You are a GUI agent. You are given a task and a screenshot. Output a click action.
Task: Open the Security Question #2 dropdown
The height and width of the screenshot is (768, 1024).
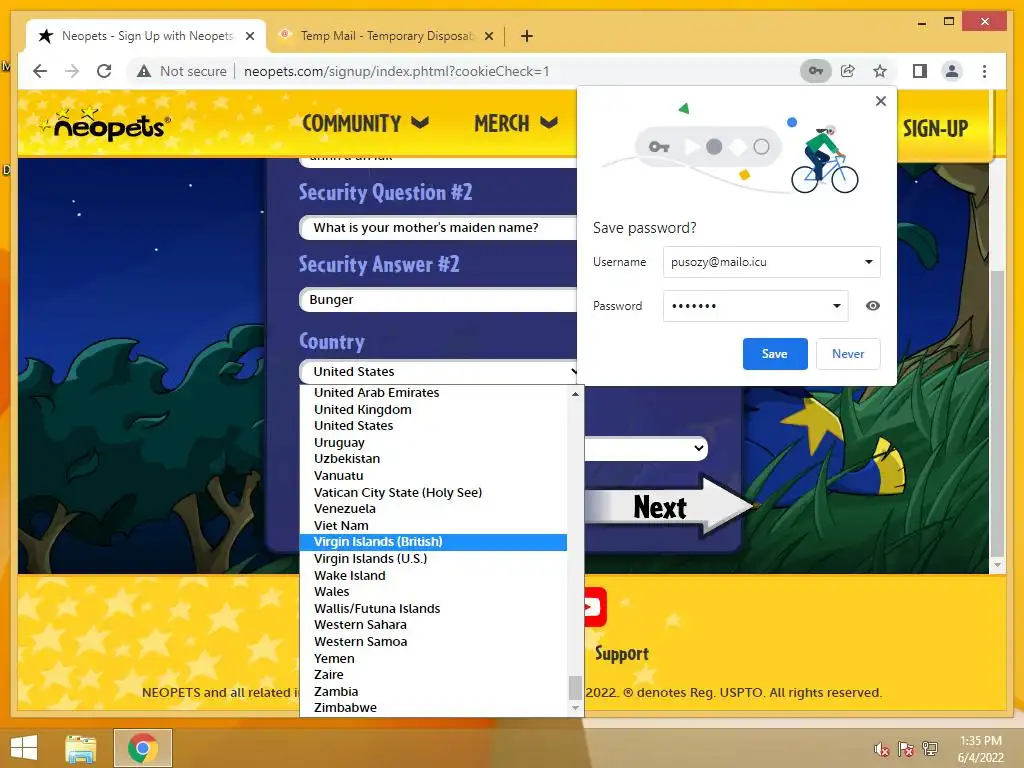pos(438,227)
